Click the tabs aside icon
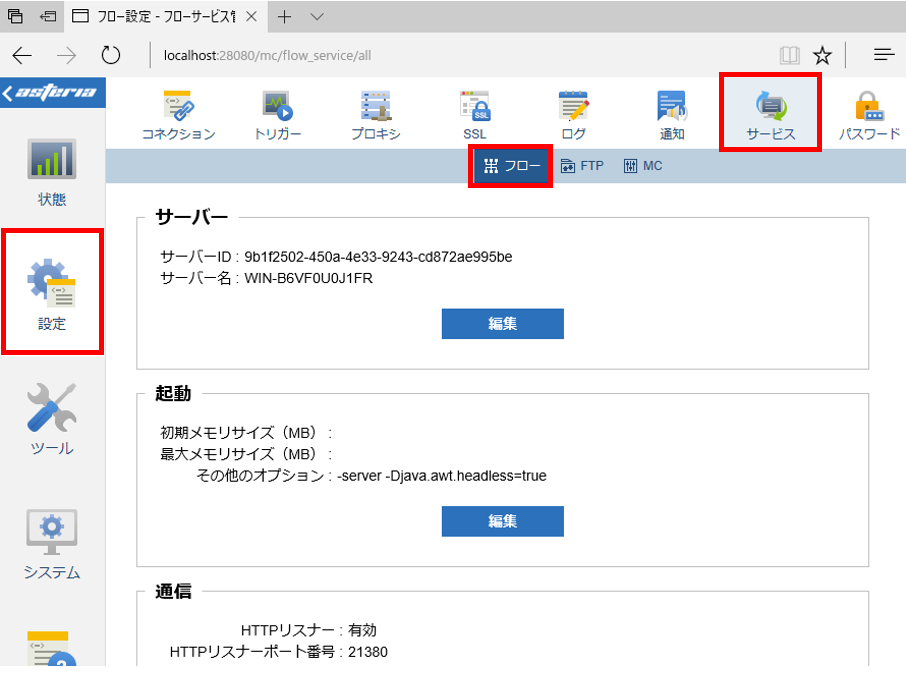 coord(15,17)
